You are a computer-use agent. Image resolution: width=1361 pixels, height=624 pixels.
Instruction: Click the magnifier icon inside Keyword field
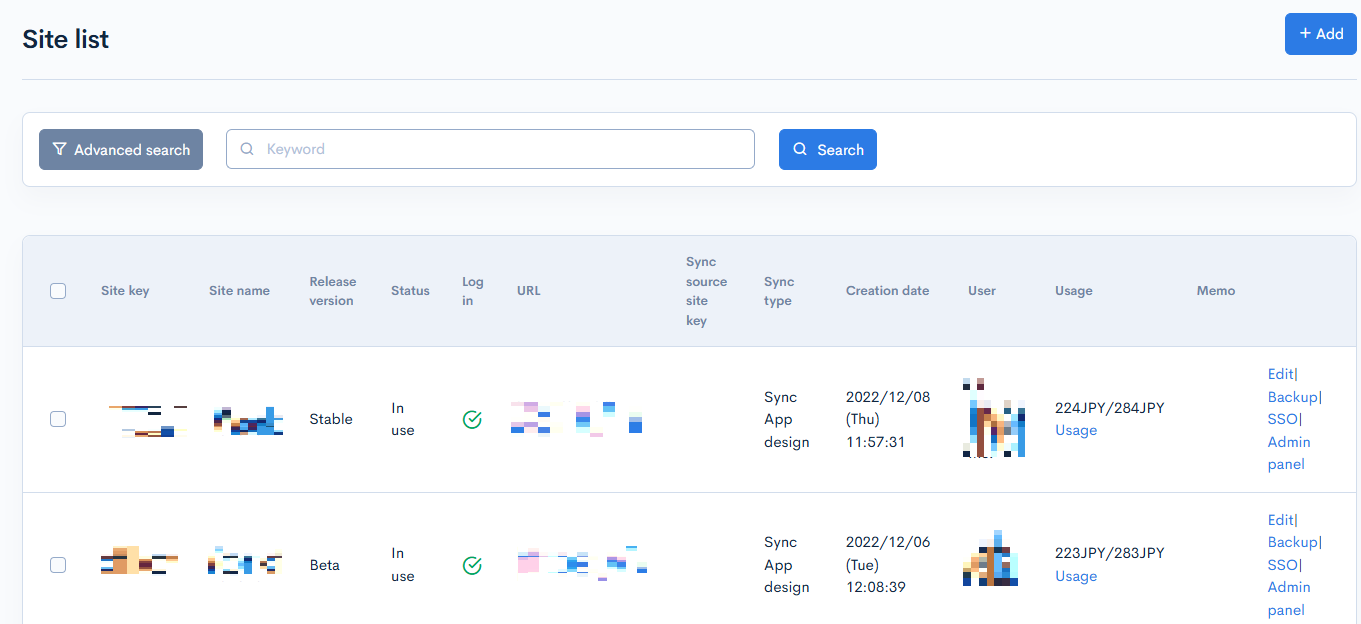247,149
